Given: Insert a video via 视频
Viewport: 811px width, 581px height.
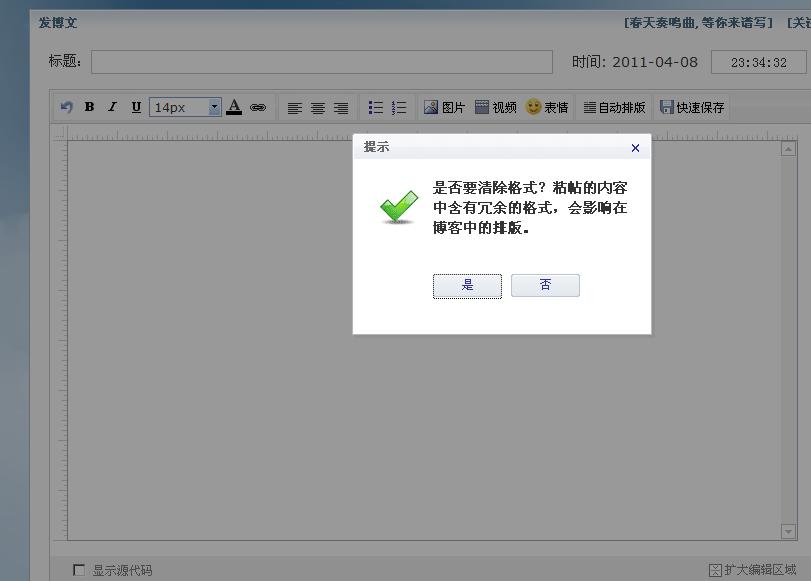Looking at the screenshot, I should tap(495, 107).
